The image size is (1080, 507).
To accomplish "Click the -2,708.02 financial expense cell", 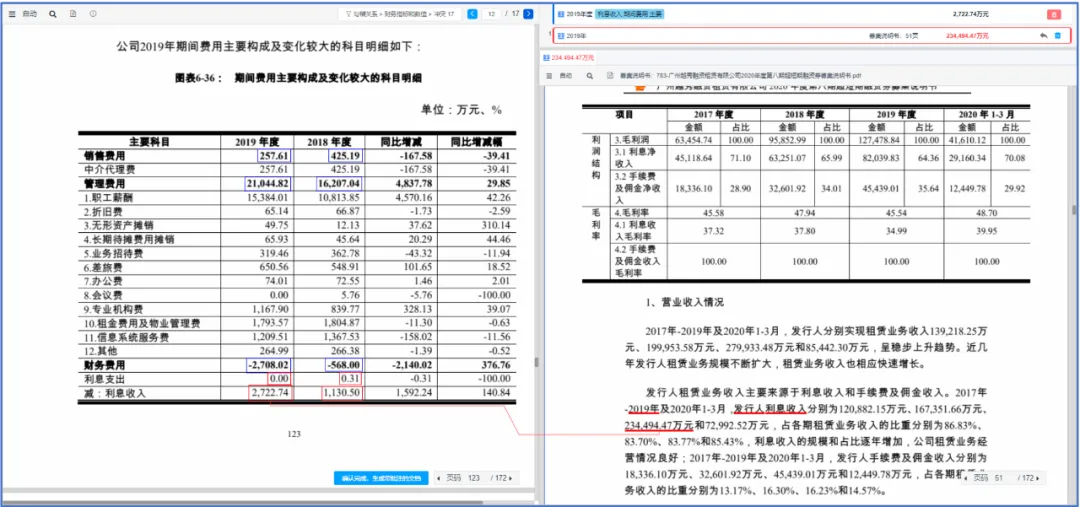I will pos(269,365).
